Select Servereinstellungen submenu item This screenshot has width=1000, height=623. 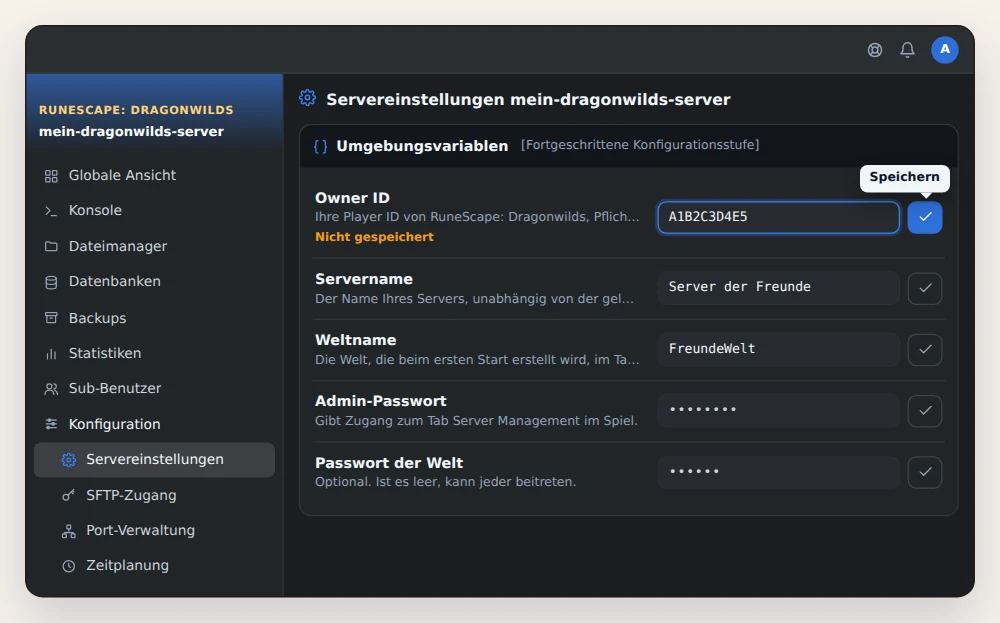[154, 460]
